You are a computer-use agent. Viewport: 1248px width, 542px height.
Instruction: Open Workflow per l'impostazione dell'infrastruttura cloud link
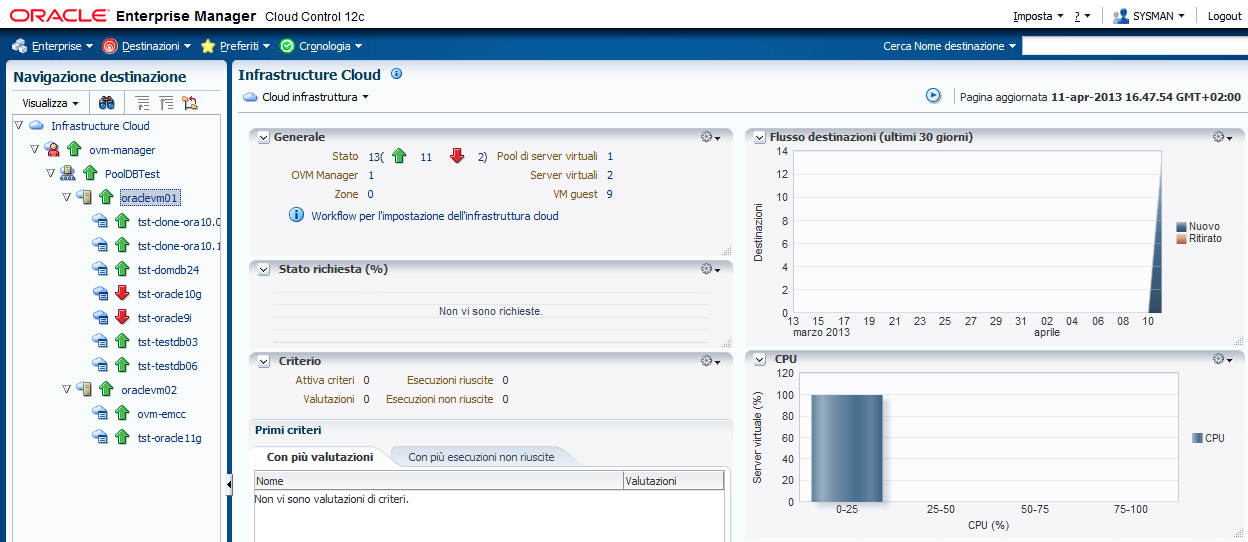tap(435, 216)
